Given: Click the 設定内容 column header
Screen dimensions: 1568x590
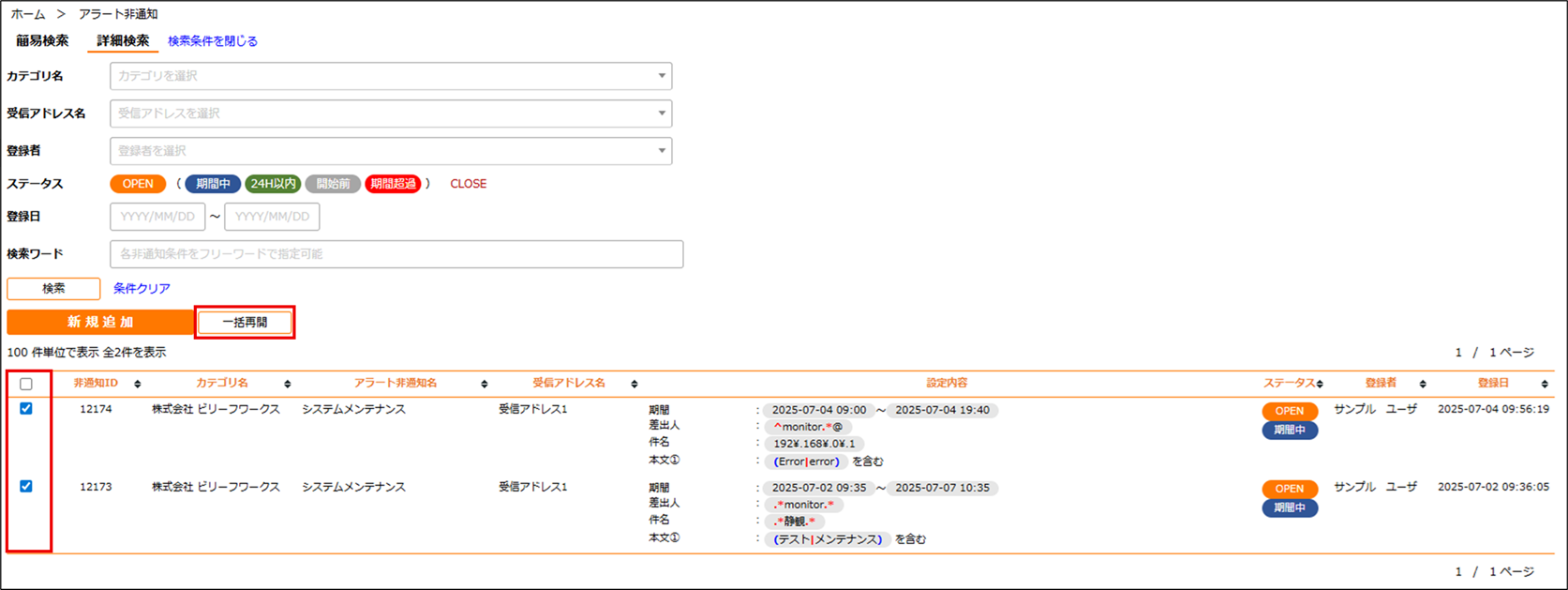Looking at the screenshot, I should click(947, 383).
